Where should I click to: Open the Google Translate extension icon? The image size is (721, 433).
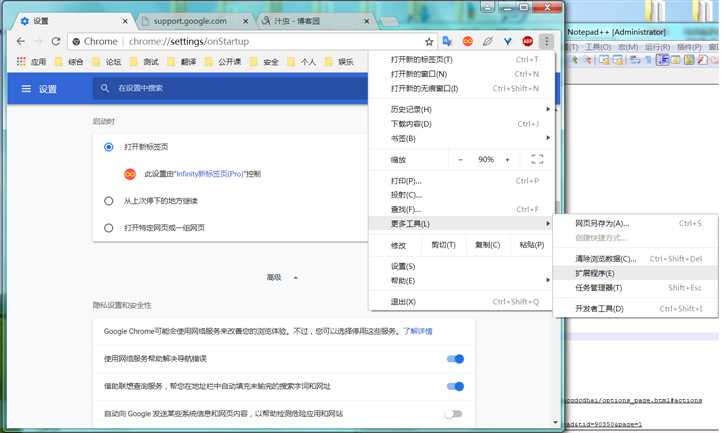click(447, 41)
